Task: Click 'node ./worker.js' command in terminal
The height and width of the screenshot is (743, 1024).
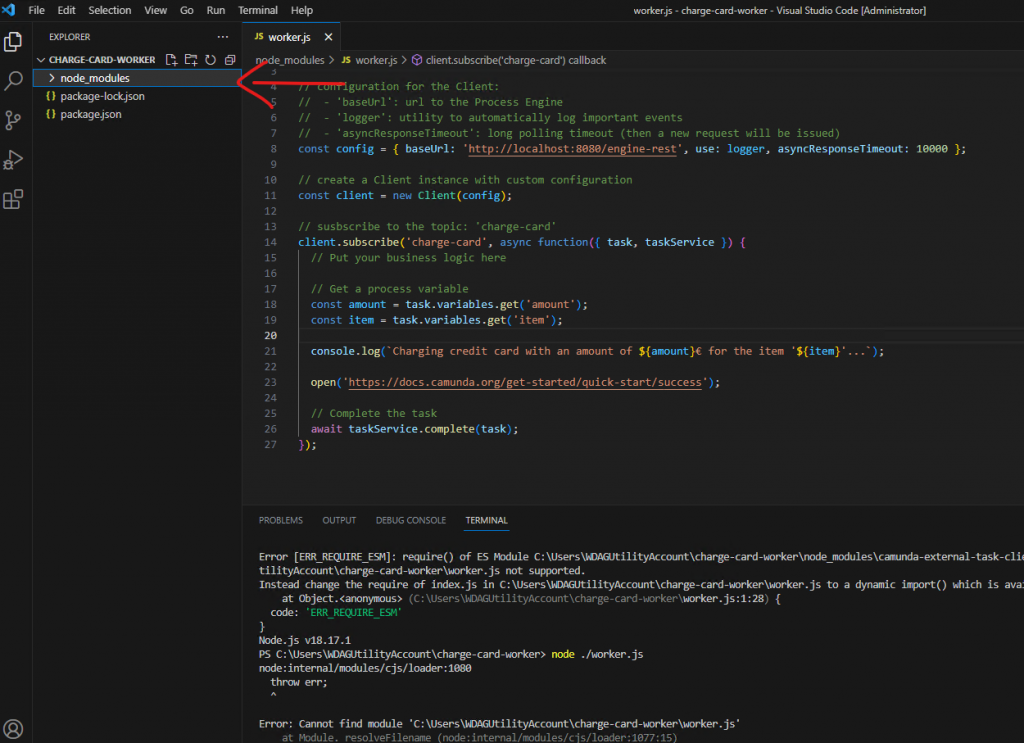Action: (x=597, y=654)
